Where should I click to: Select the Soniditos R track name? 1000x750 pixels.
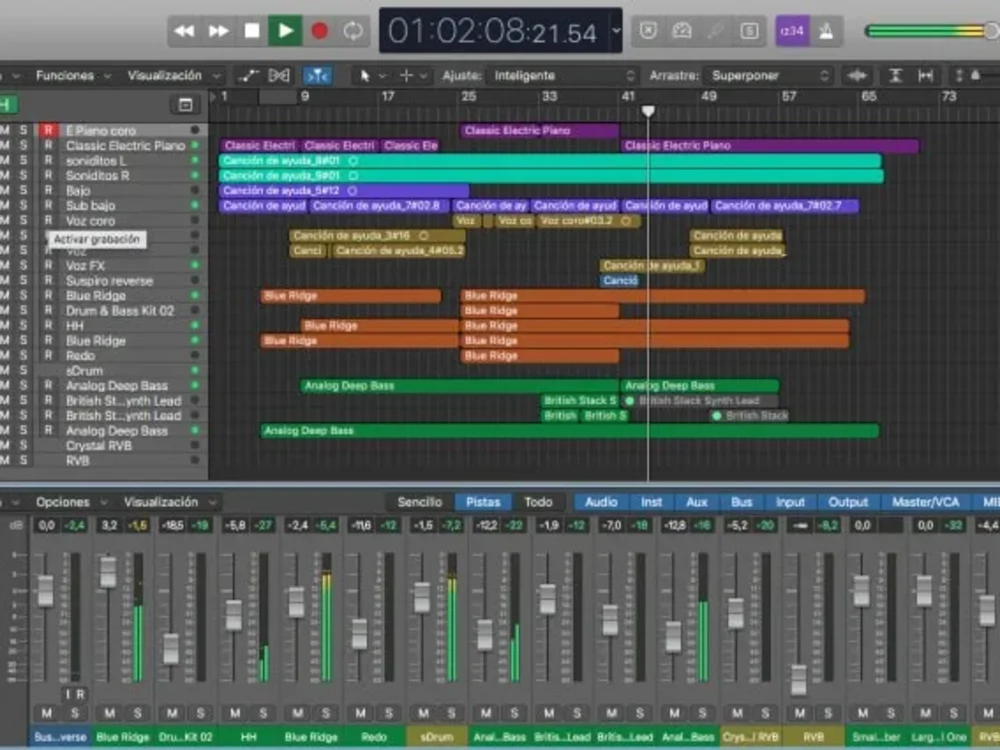98,175
